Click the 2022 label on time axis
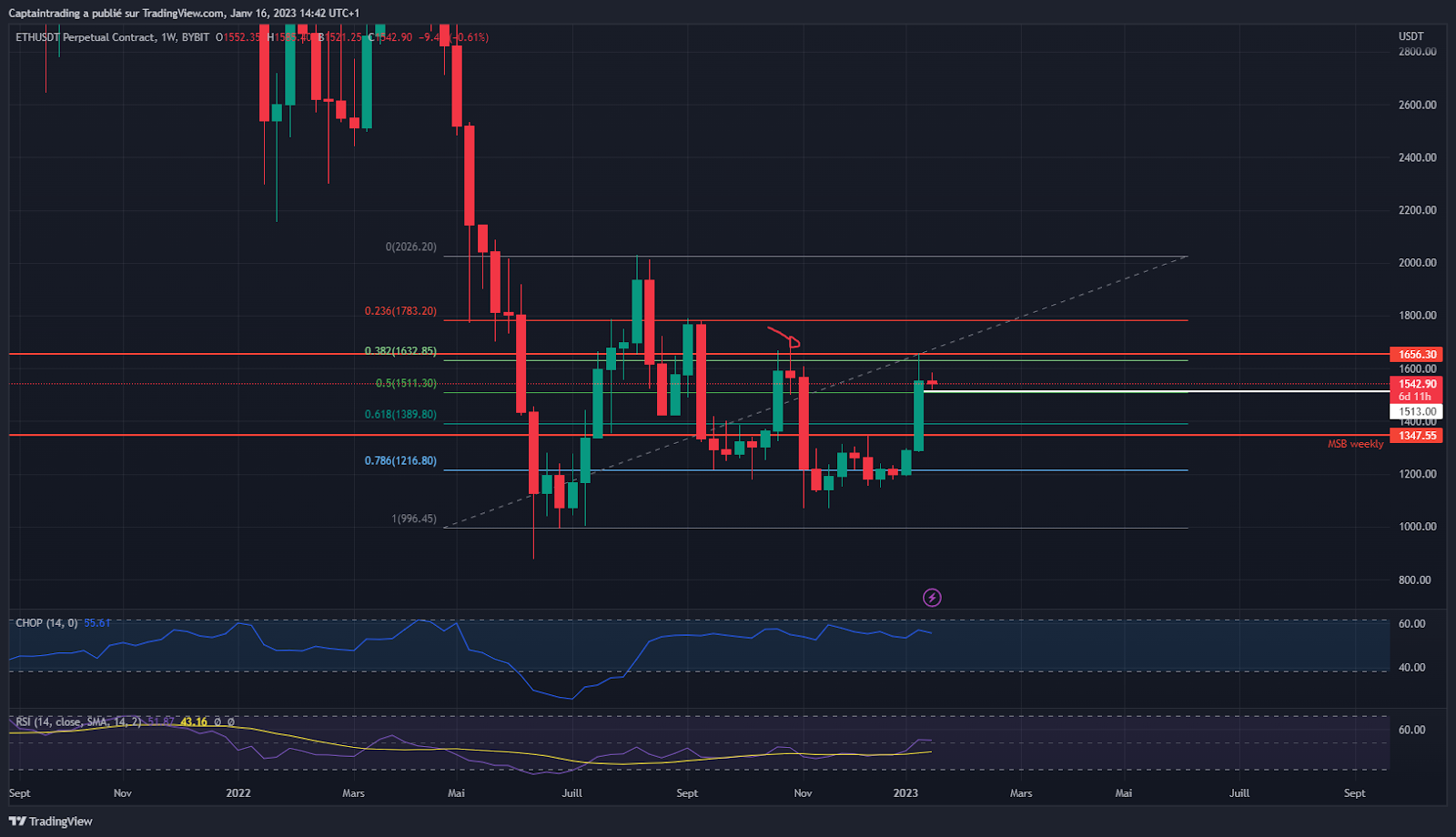The height and width of the screenshot is (837, 1456). click(x=238, y=793)
